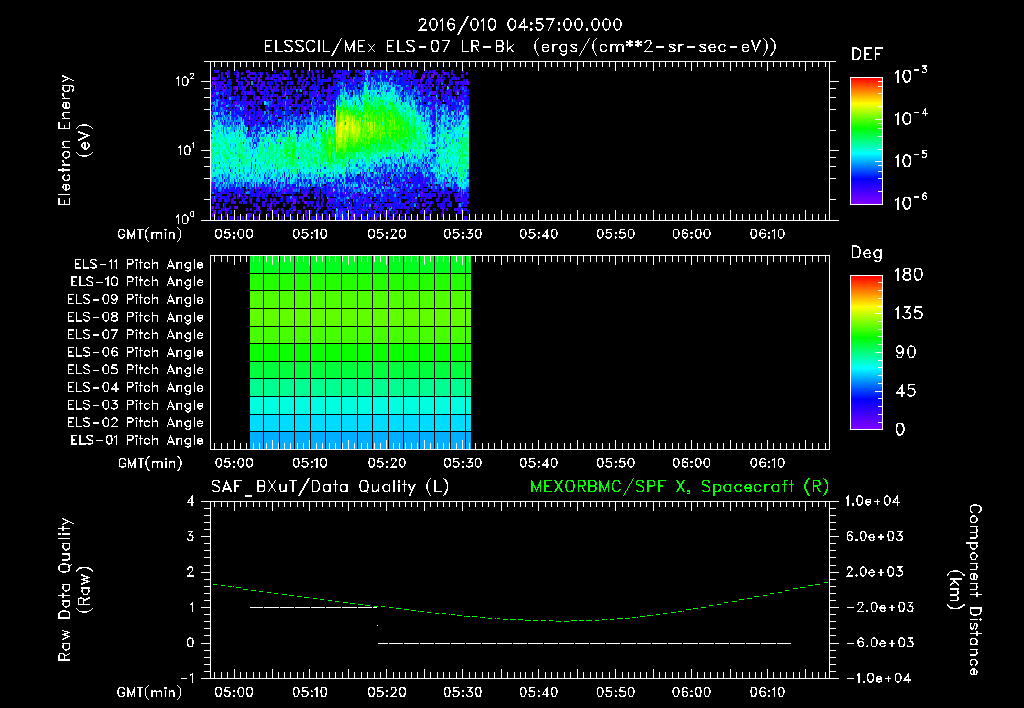The image size is (1024, 708).
Task: Click 06:10 on the electron spectrogram time axis
Action: (x=767, y=234)
